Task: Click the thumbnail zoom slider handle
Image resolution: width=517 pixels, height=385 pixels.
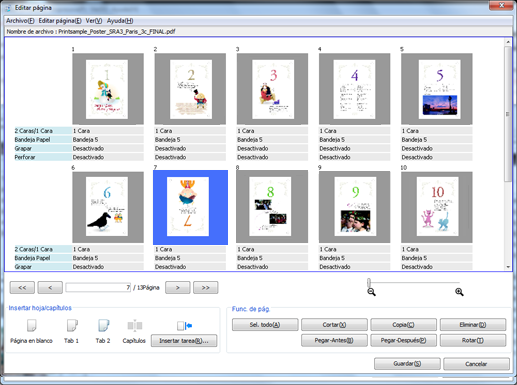Action: click(x=369, y=283)
